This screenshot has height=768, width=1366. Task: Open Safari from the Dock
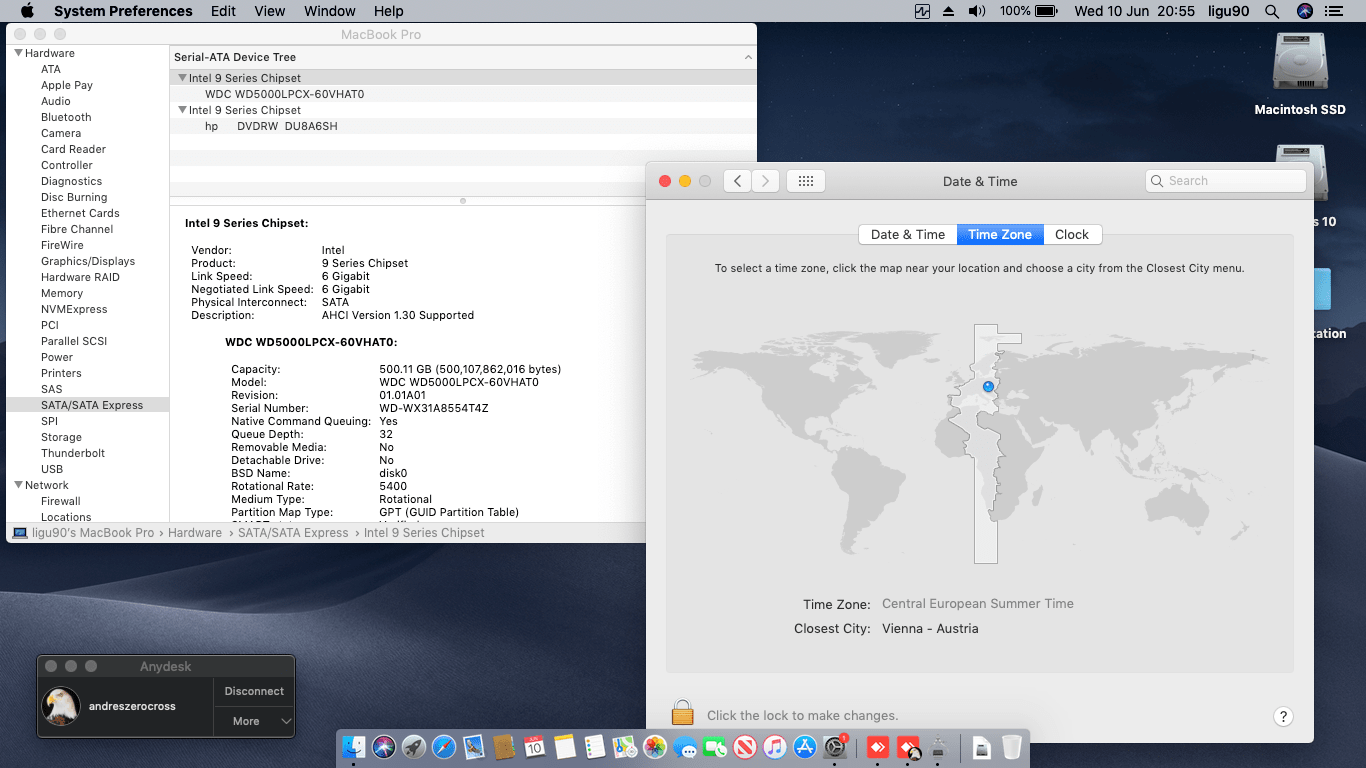click(444, 747)
